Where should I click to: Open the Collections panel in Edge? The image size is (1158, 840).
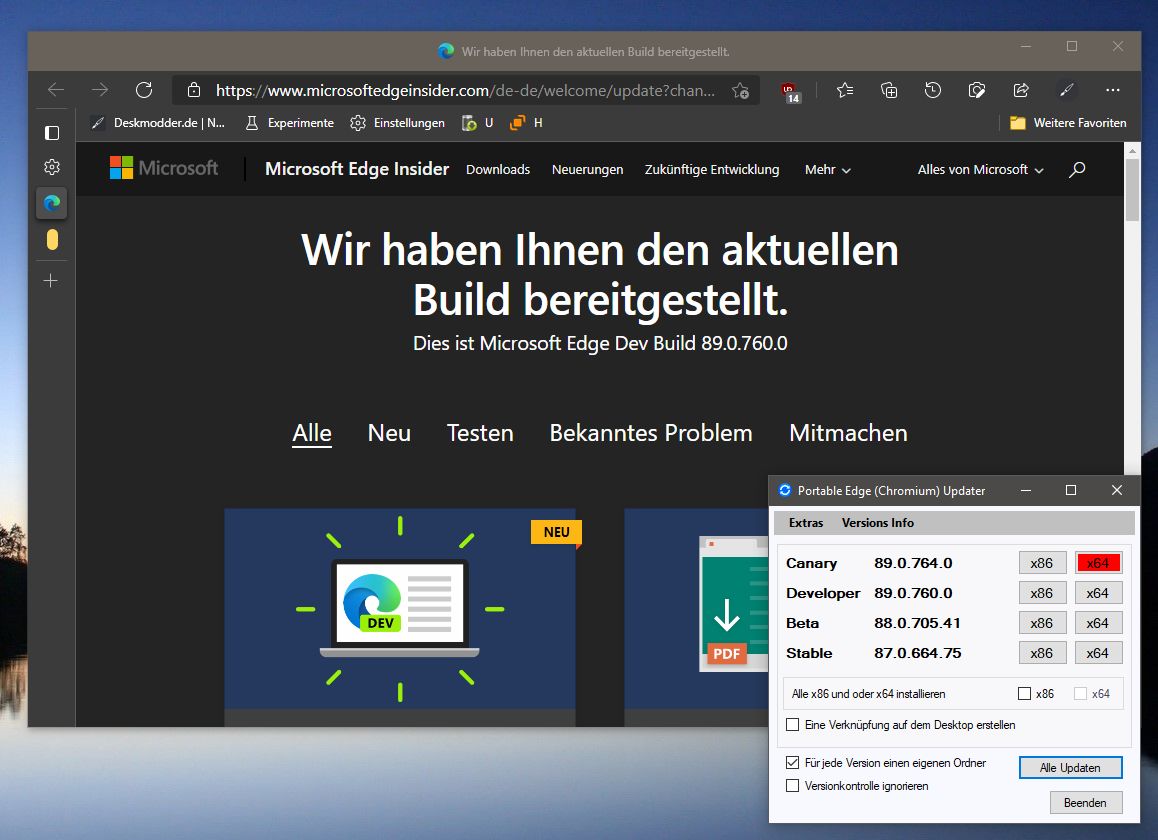[889, 90]
